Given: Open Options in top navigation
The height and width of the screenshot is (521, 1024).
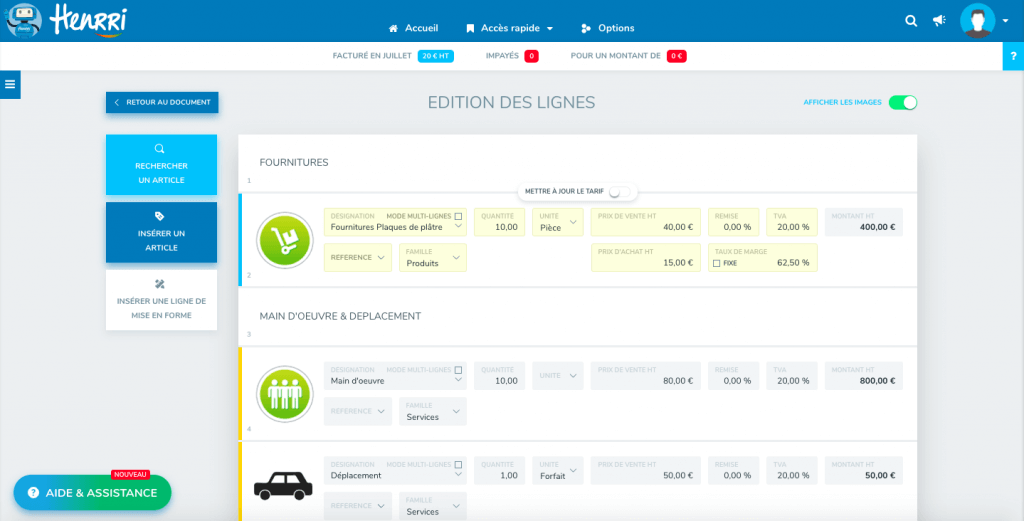Looking at the screenshot, I should pyautogui.click(x=608, y=28).
